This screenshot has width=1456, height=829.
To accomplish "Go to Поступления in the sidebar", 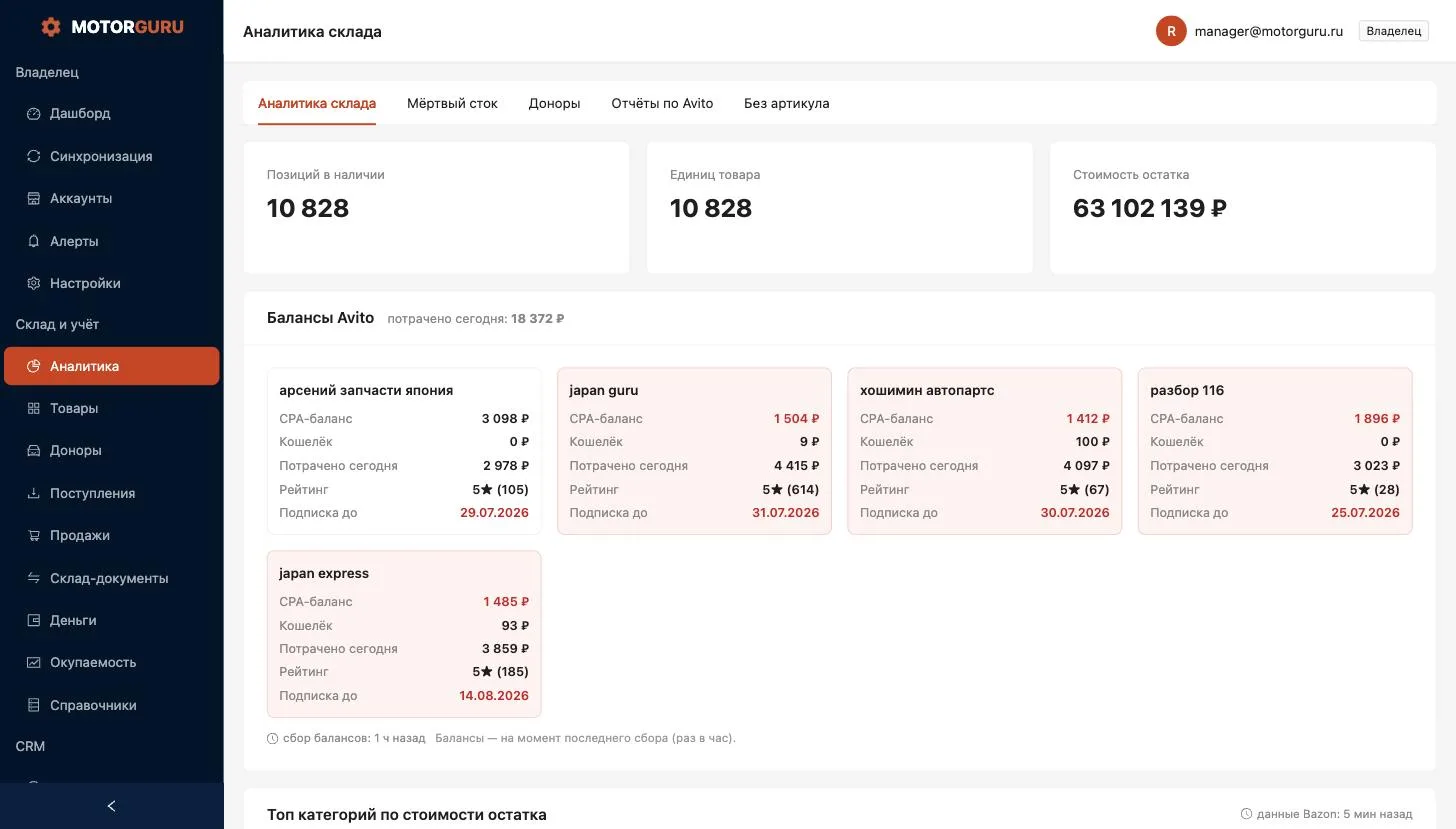I will click(x=112, y=493).
